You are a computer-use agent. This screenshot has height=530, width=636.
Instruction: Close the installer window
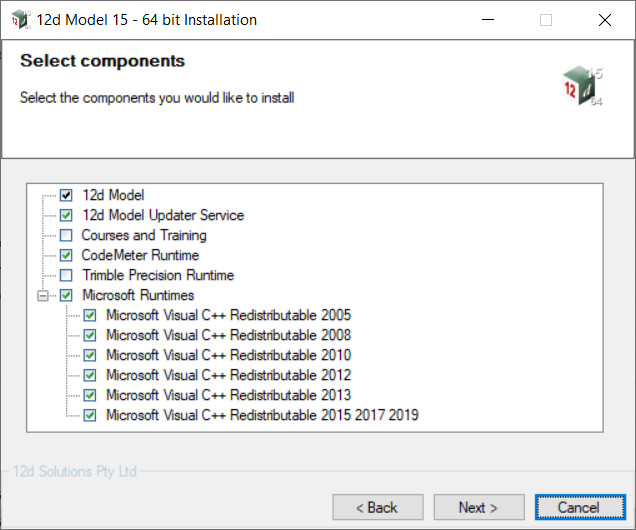click(x=605, y=19)
